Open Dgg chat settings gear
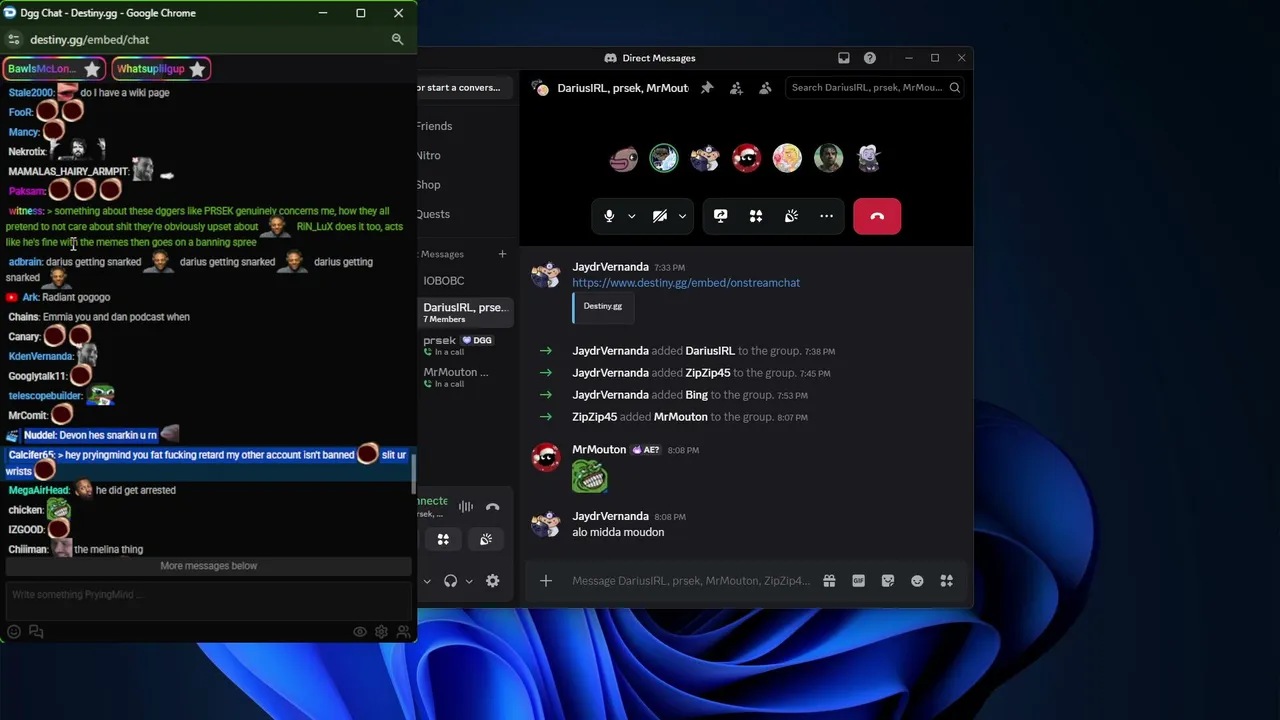The image size is (1280, 720). [381, 632]
